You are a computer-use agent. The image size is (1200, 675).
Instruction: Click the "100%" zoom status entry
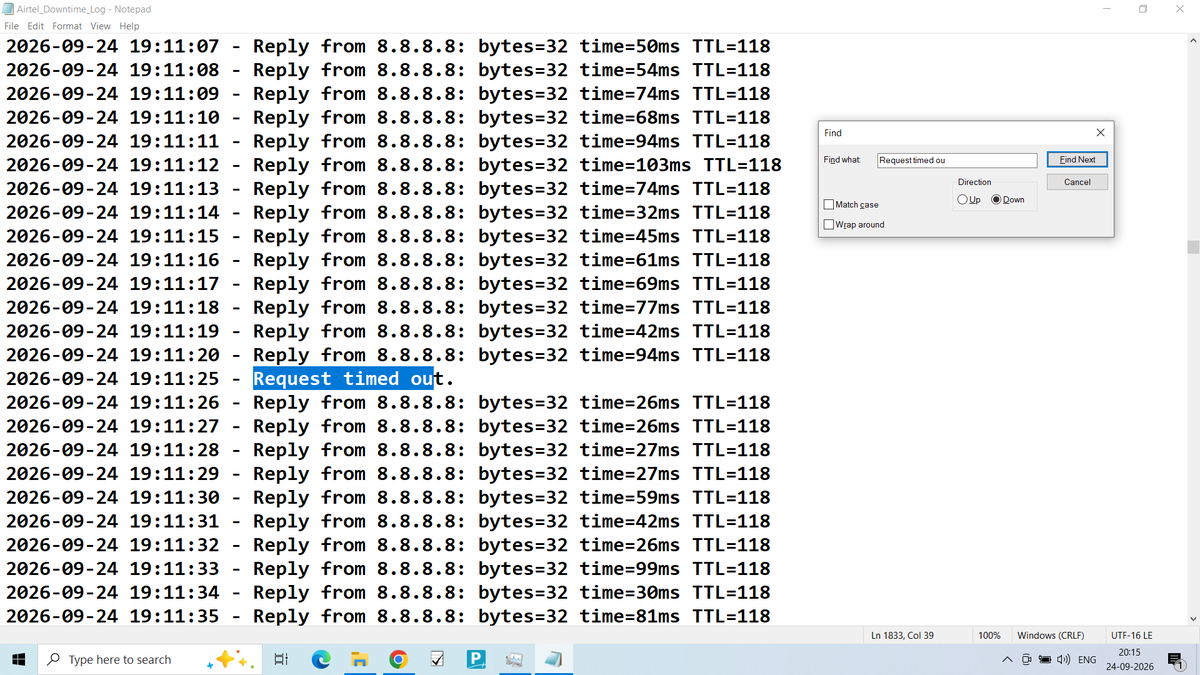point(989,635)
